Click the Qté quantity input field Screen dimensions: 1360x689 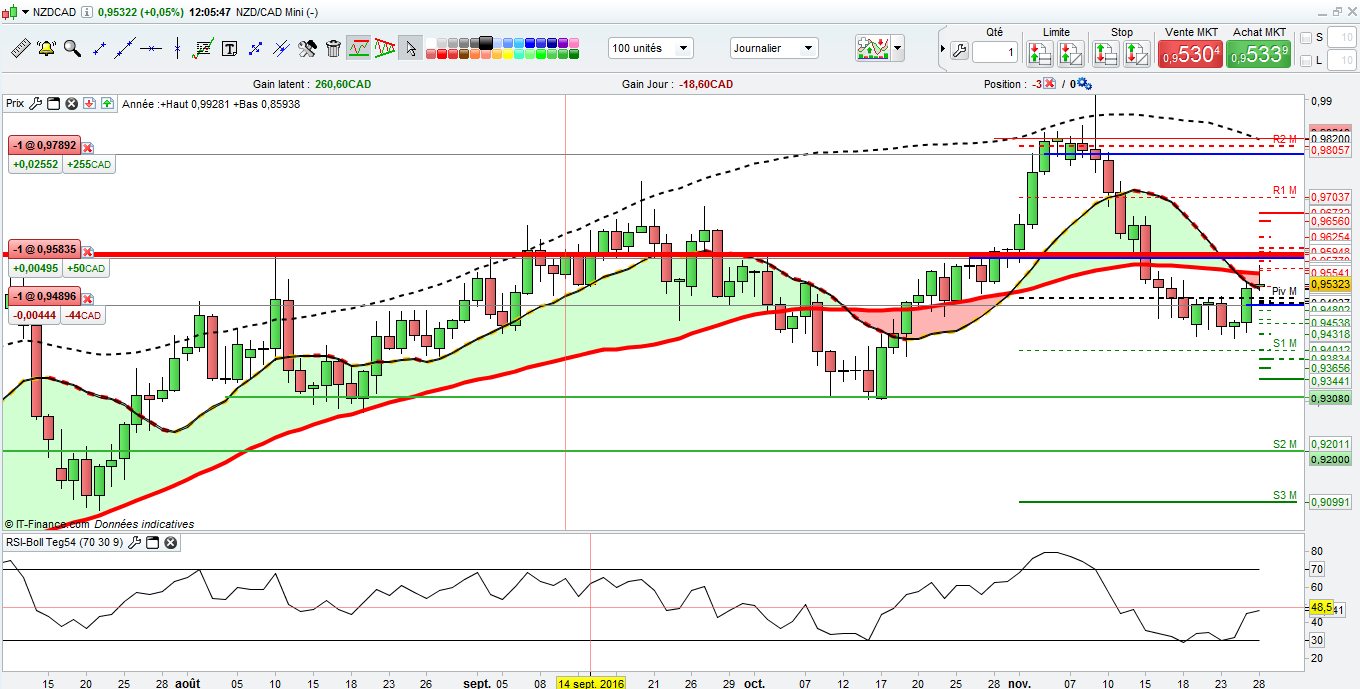pyautogui.click(x=995, y=52)
